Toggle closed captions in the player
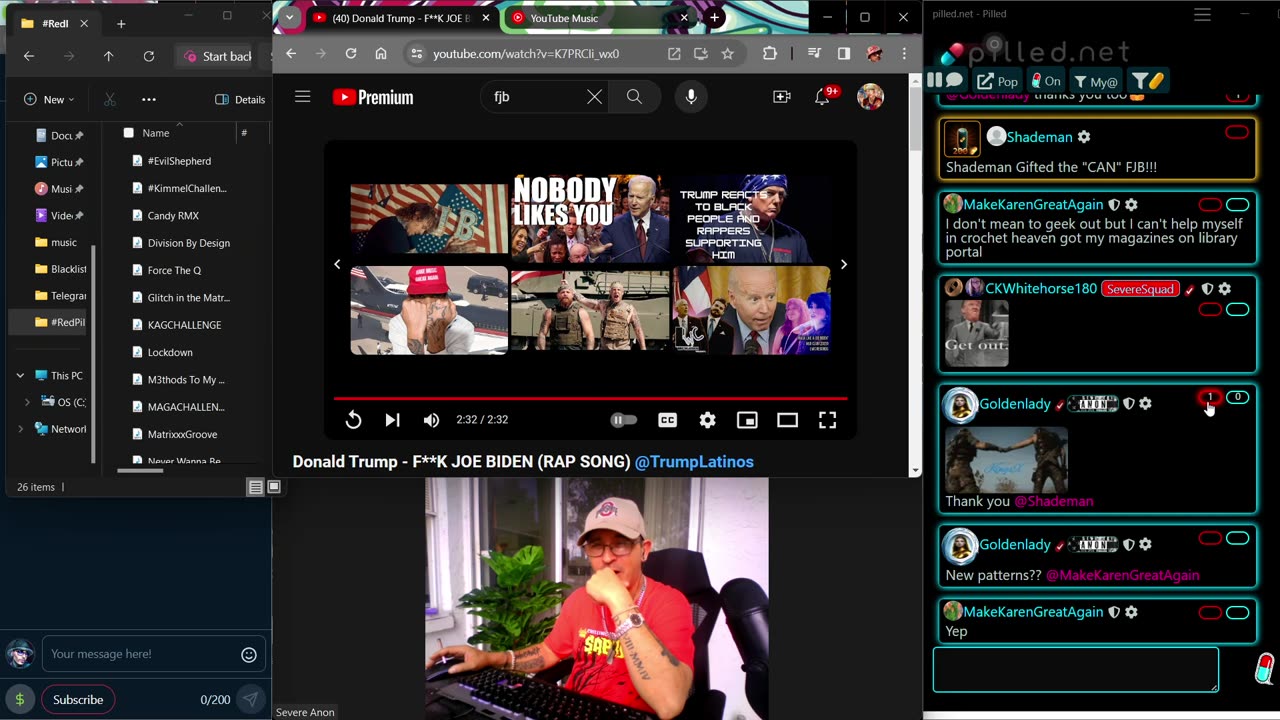The height and width of the screenshot is (720, 1280). (667, 420)
